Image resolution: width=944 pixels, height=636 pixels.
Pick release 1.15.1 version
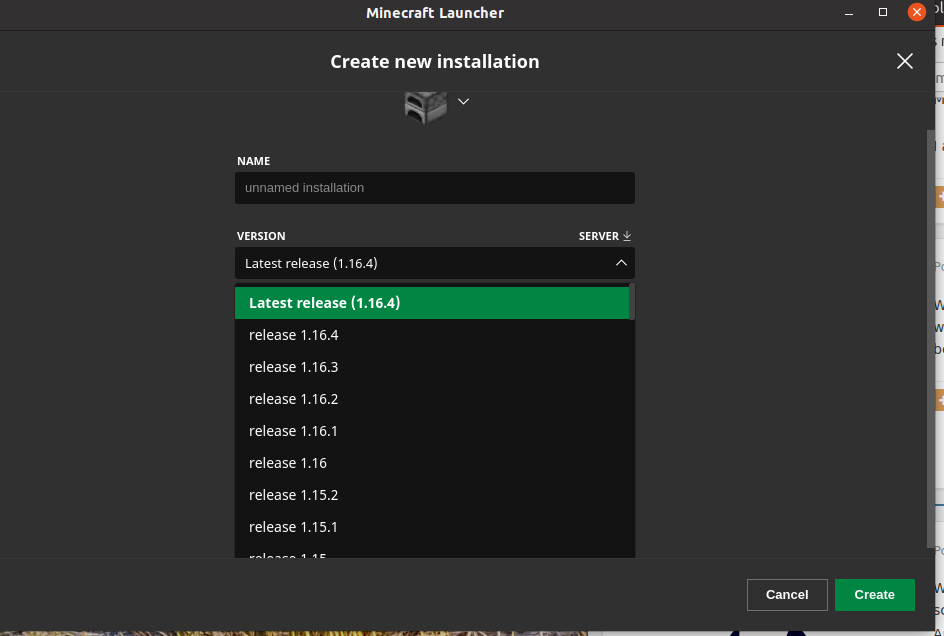coord(432,526)
